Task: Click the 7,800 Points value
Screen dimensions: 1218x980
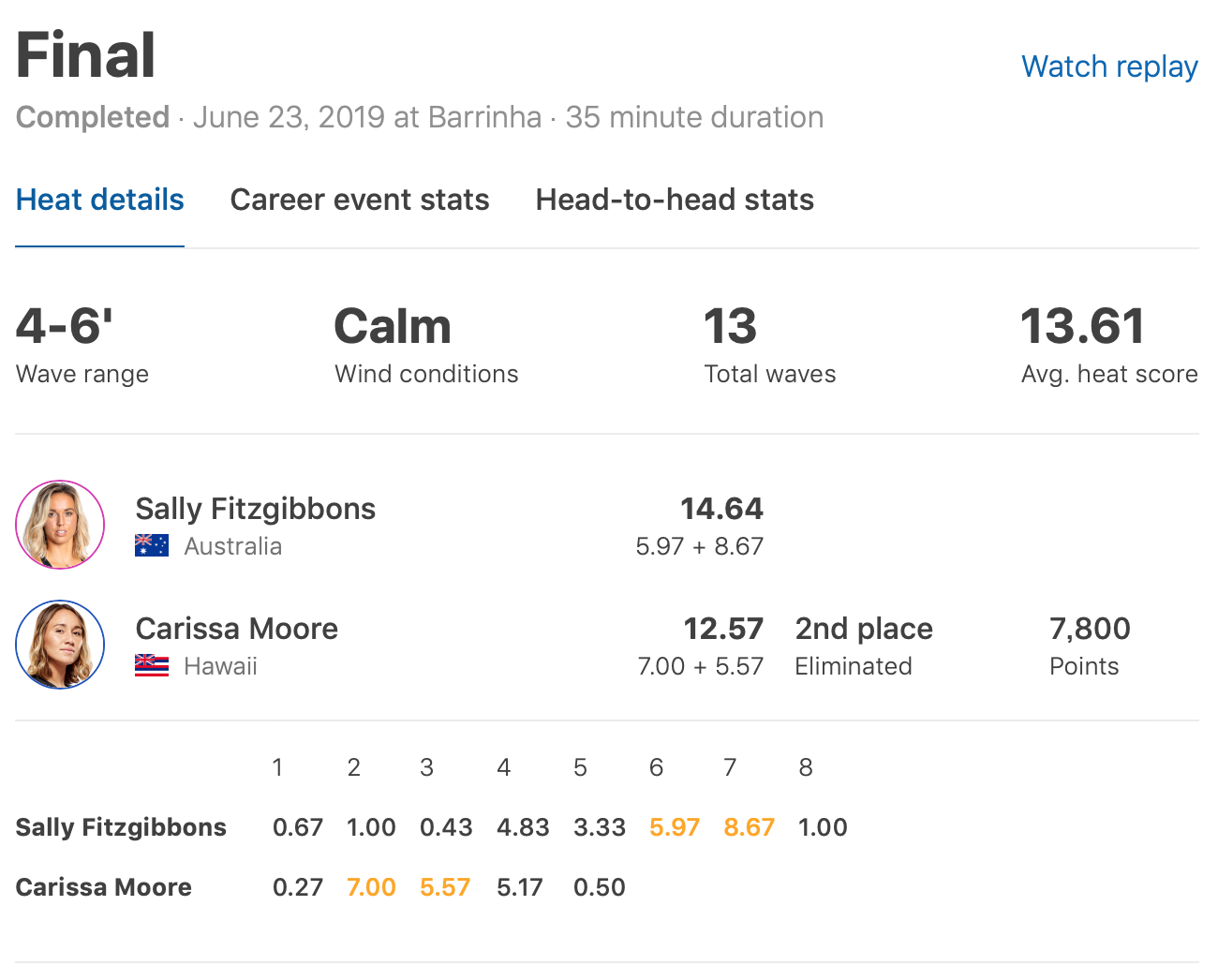Action: click(x=1090, y=629)
